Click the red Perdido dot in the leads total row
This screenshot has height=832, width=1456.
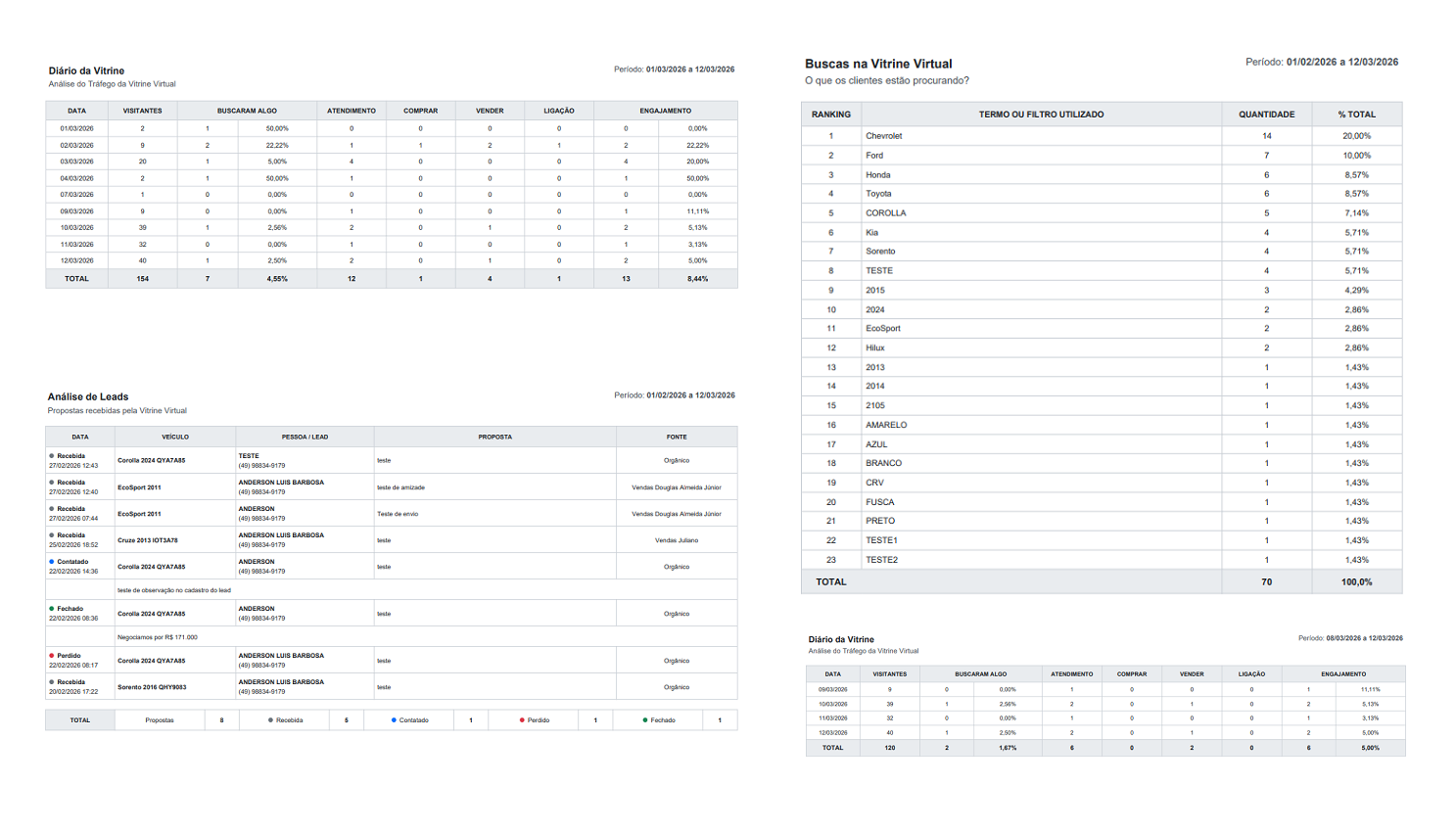tap(522, 720)
